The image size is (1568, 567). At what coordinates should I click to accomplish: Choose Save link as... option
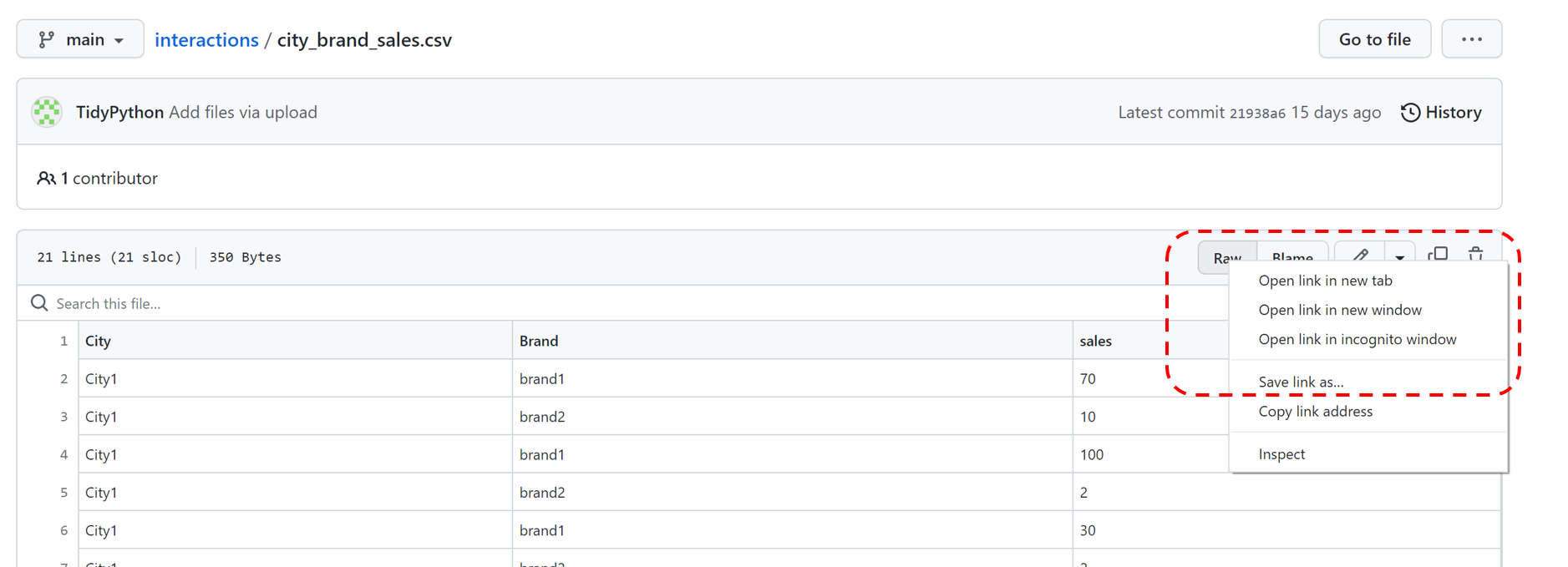(1301, 382)
